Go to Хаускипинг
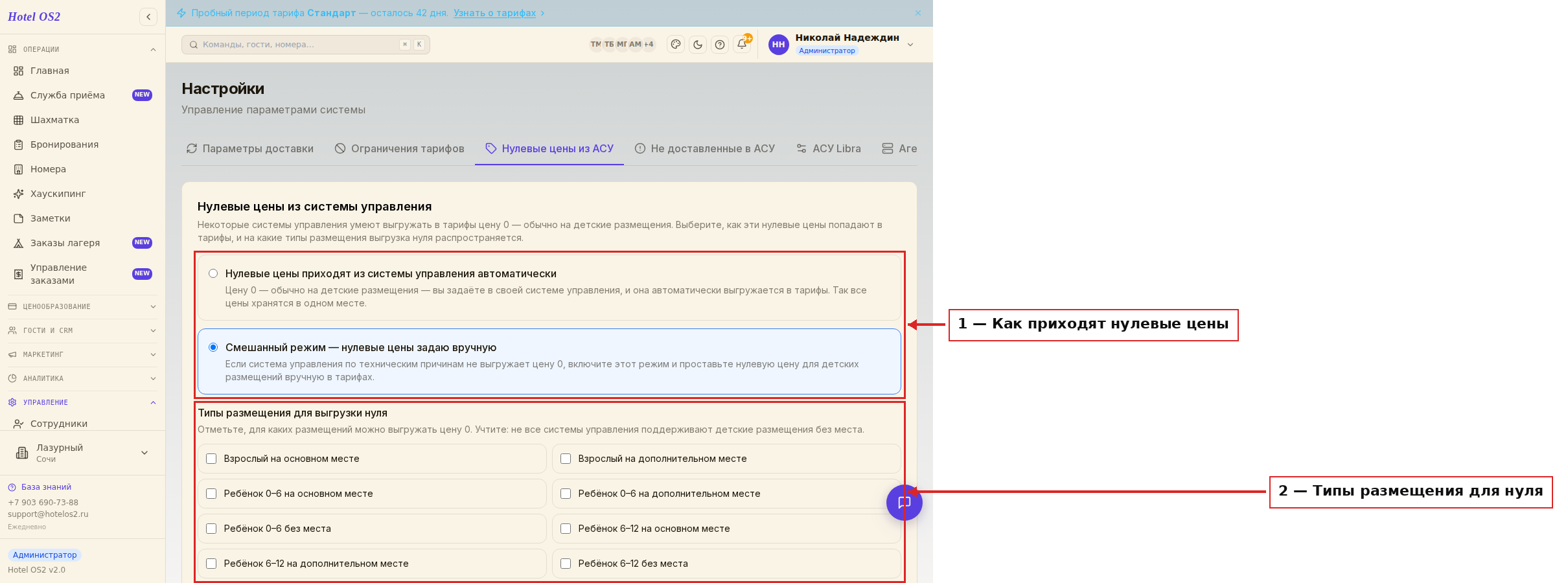Image resolution: width=1568 pixels, height=583 pixels. click(82, 194)
